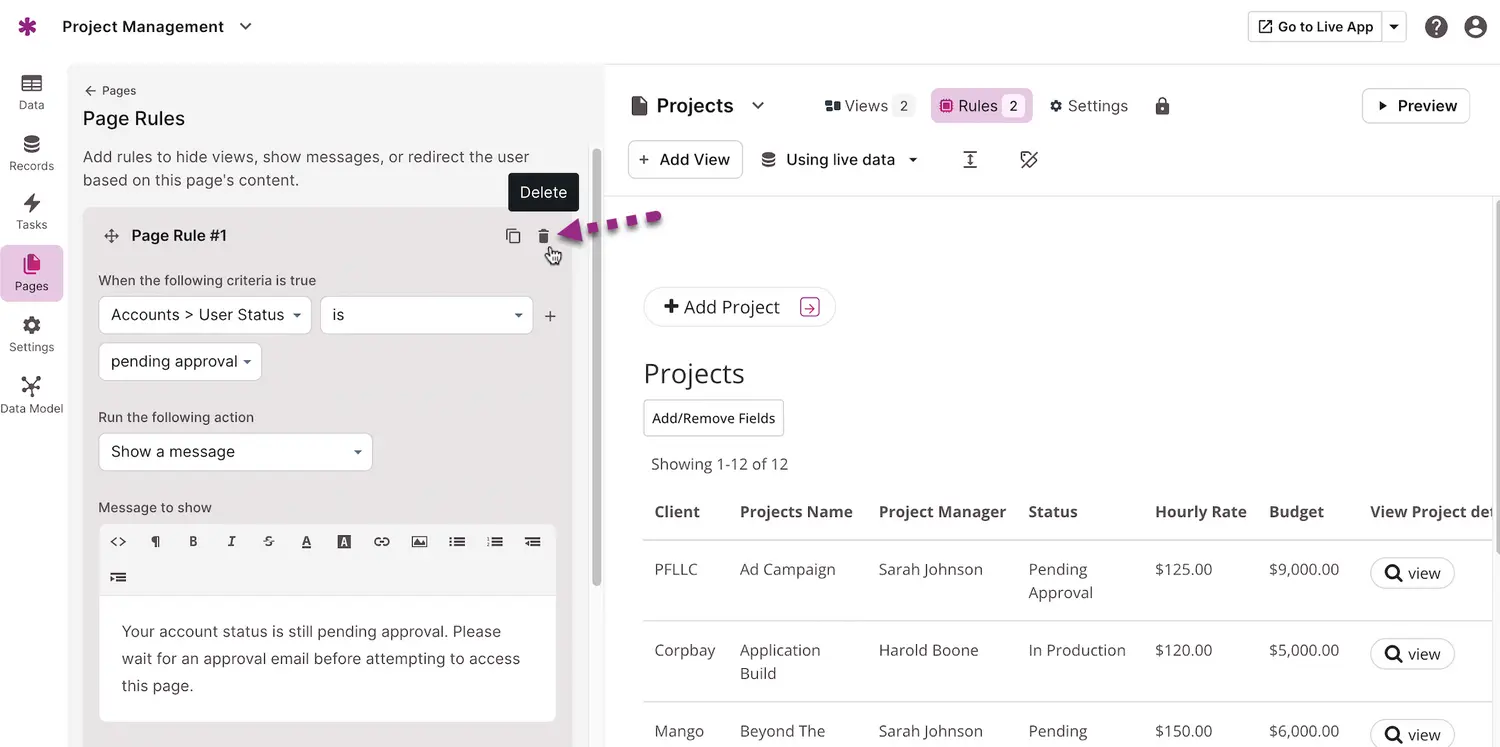Duplicate Page Rule #1 using copy icon
The width and height of the screenshot is (1500, 747).
coord(513,236)
